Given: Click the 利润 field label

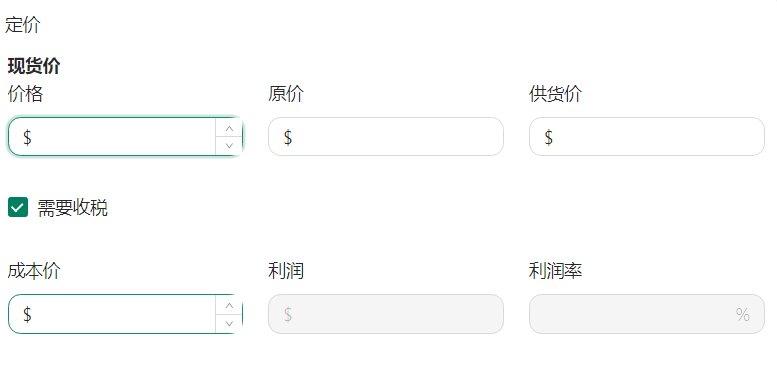Looking at the screenshot, I should point(286,271).
